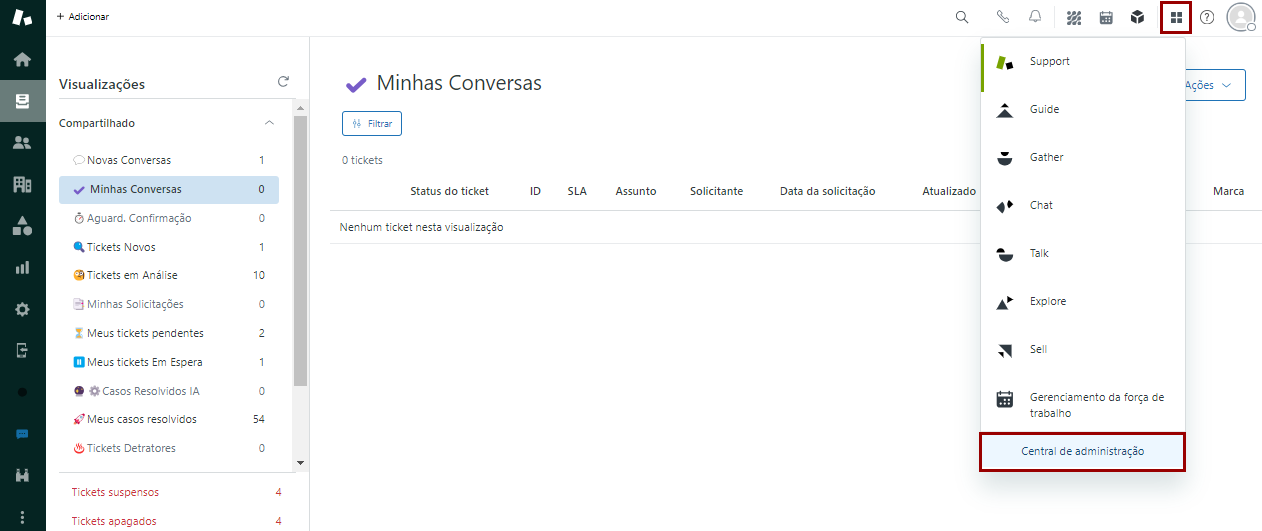Open the help question mark icon

(1207, 17)
